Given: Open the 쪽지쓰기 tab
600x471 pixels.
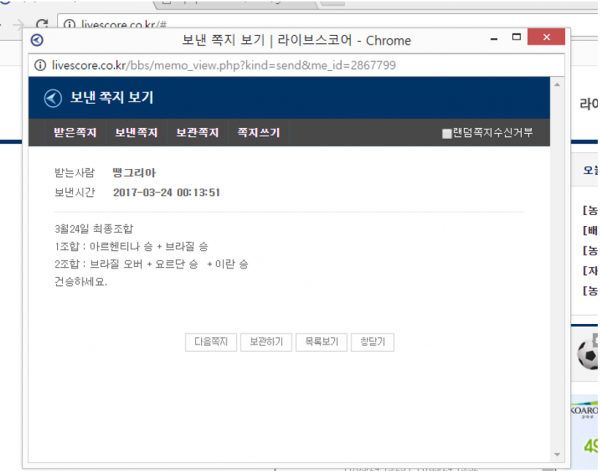Looking at the screenshot, I should tap(259, 133).
